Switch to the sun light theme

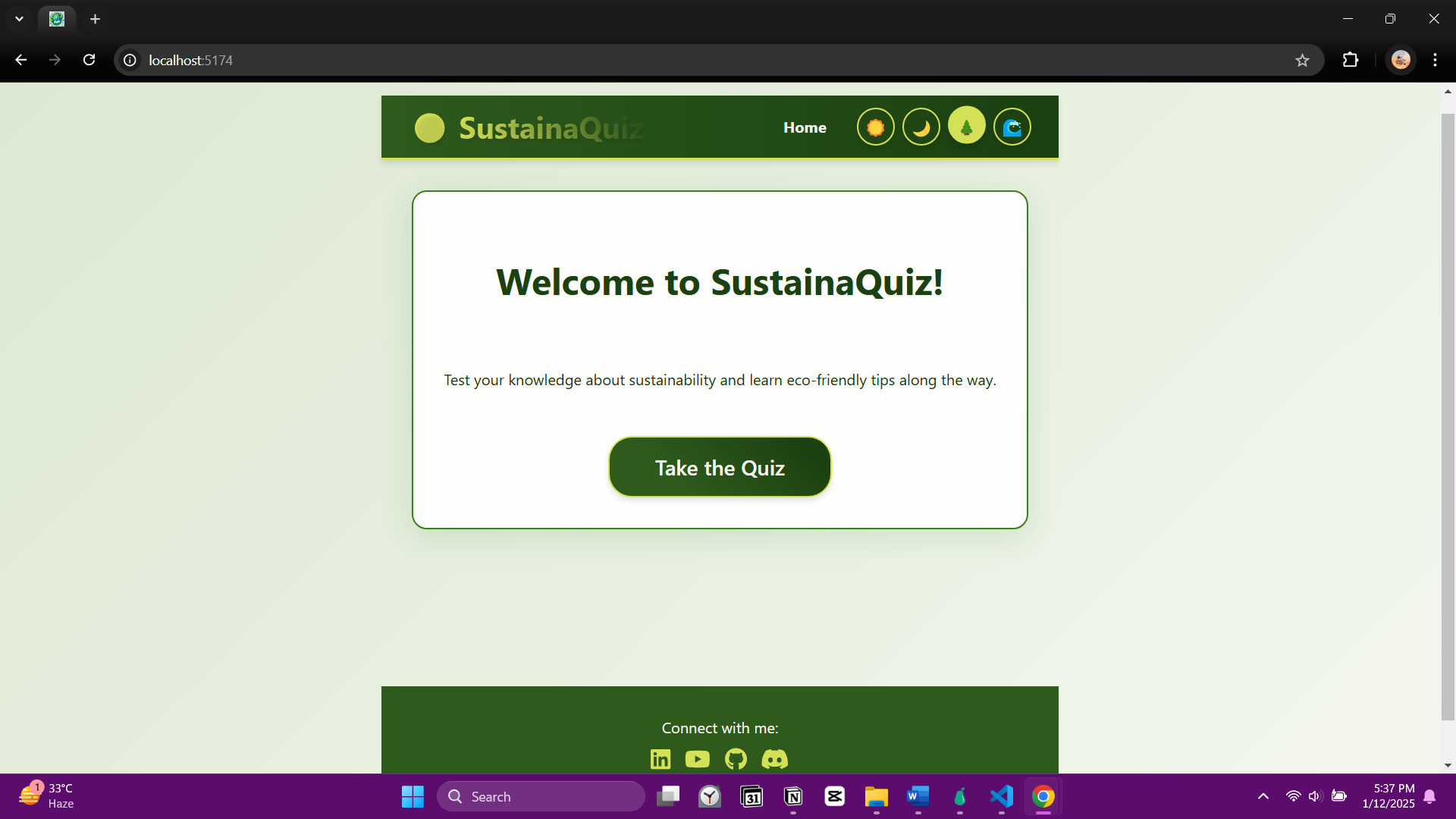click(x=875, y=127)
